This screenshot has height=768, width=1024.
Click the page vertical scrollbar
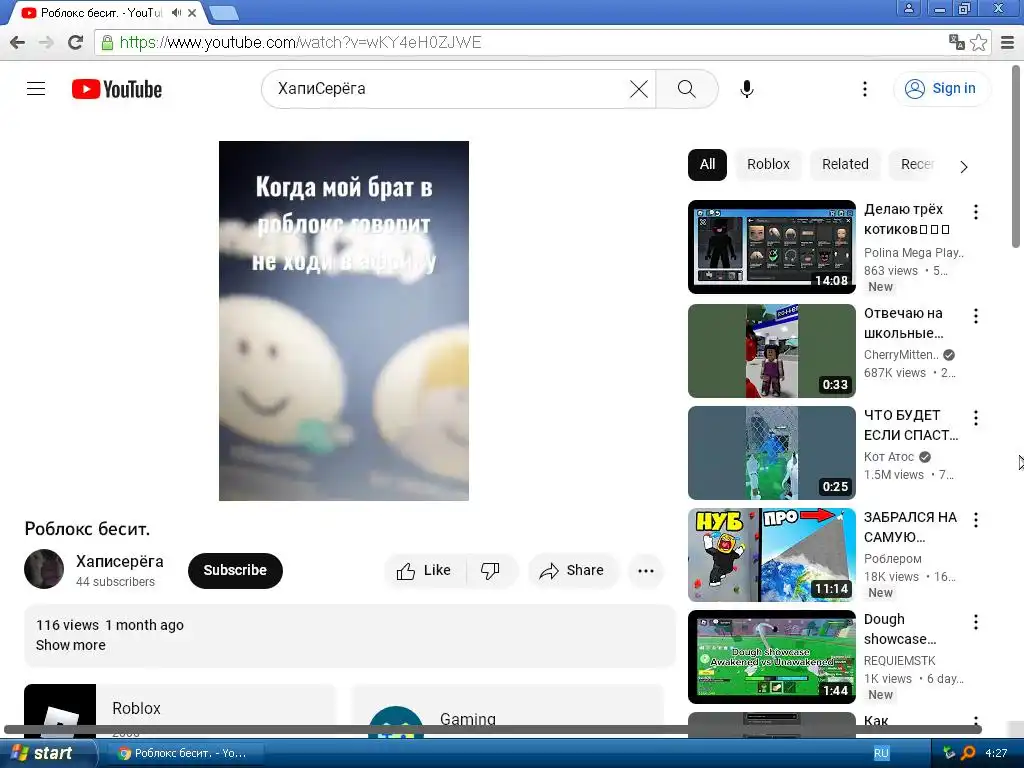[1016, 157]
